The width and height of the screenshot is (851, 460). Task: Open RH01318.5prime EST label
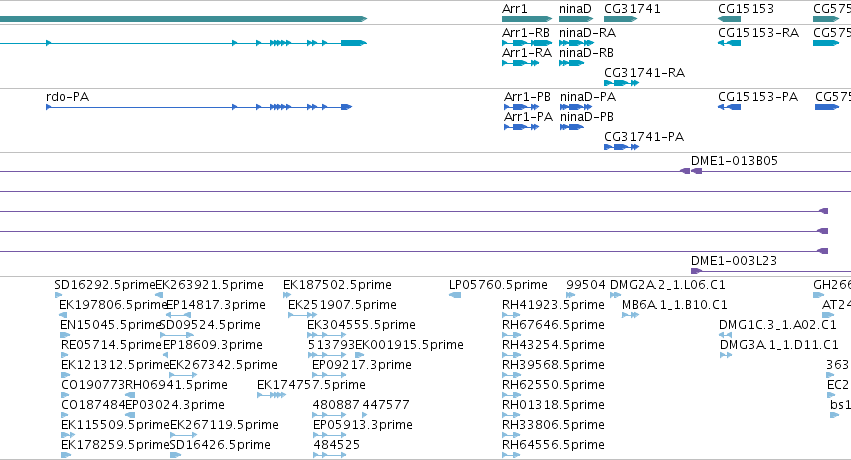pyautogui.click(x=553, y=405)
